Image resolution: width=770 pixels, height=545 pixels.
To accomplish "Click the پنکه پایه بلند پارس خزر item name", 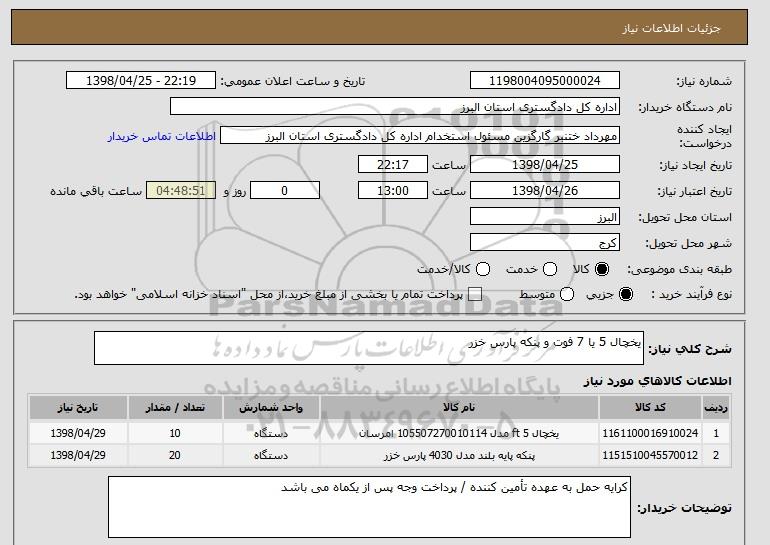I will point(459,455).
